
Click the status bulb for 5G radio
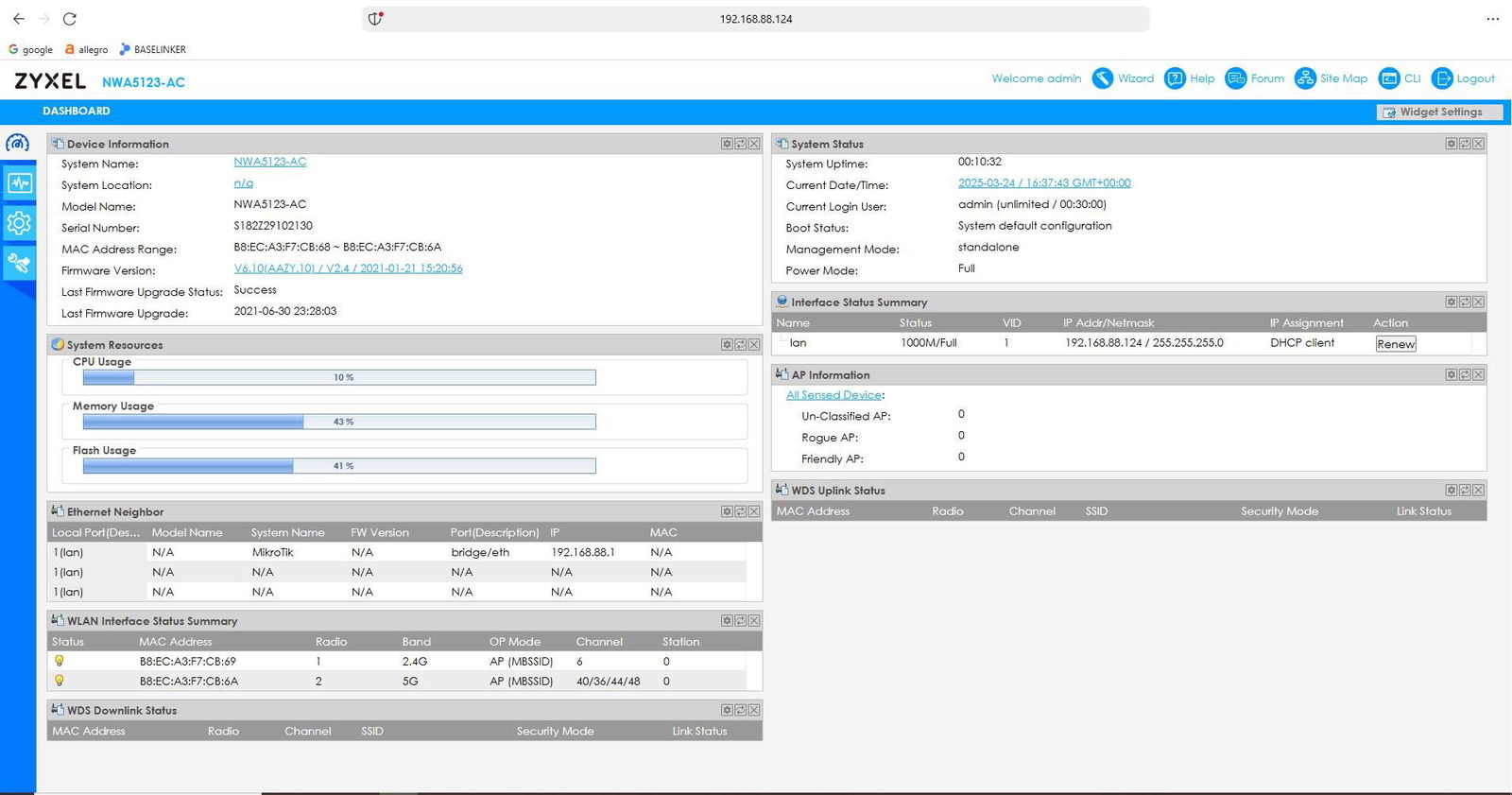(59, 681)
